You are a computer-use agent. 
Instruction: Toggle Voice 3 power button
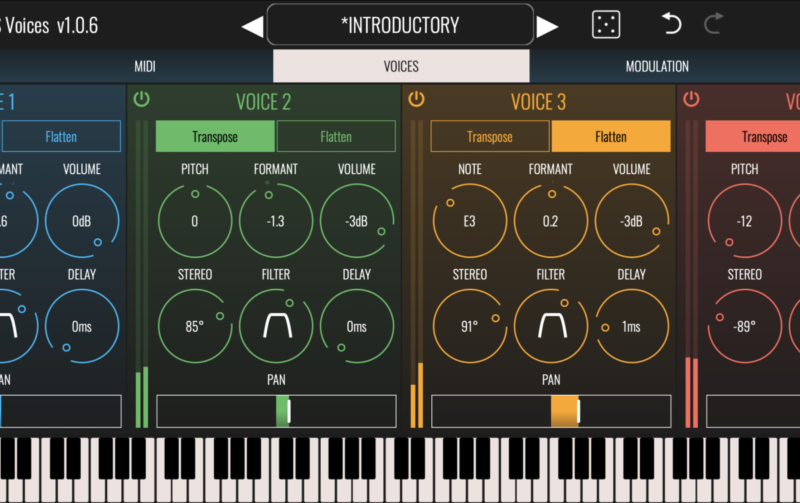(x=416, y=99)
